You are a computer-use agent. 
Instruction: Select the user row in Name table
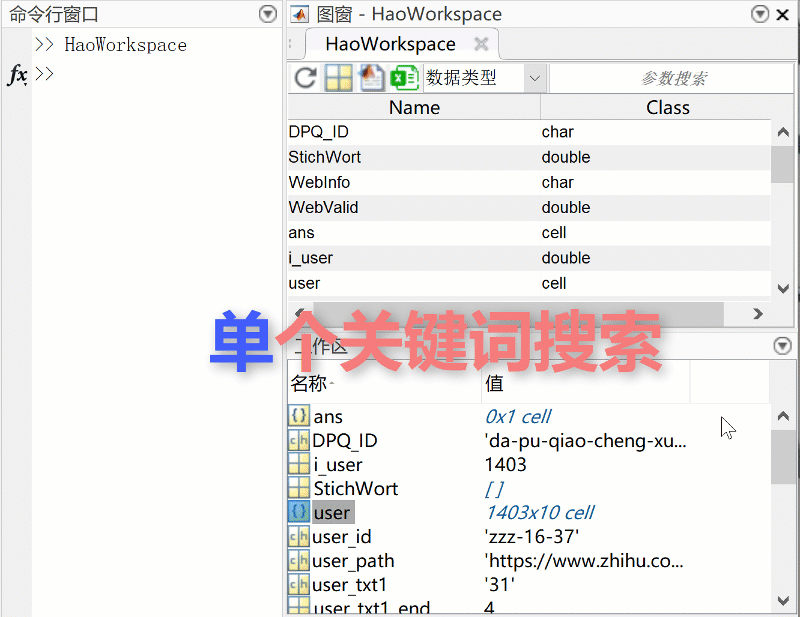click(x=529, y=283)
